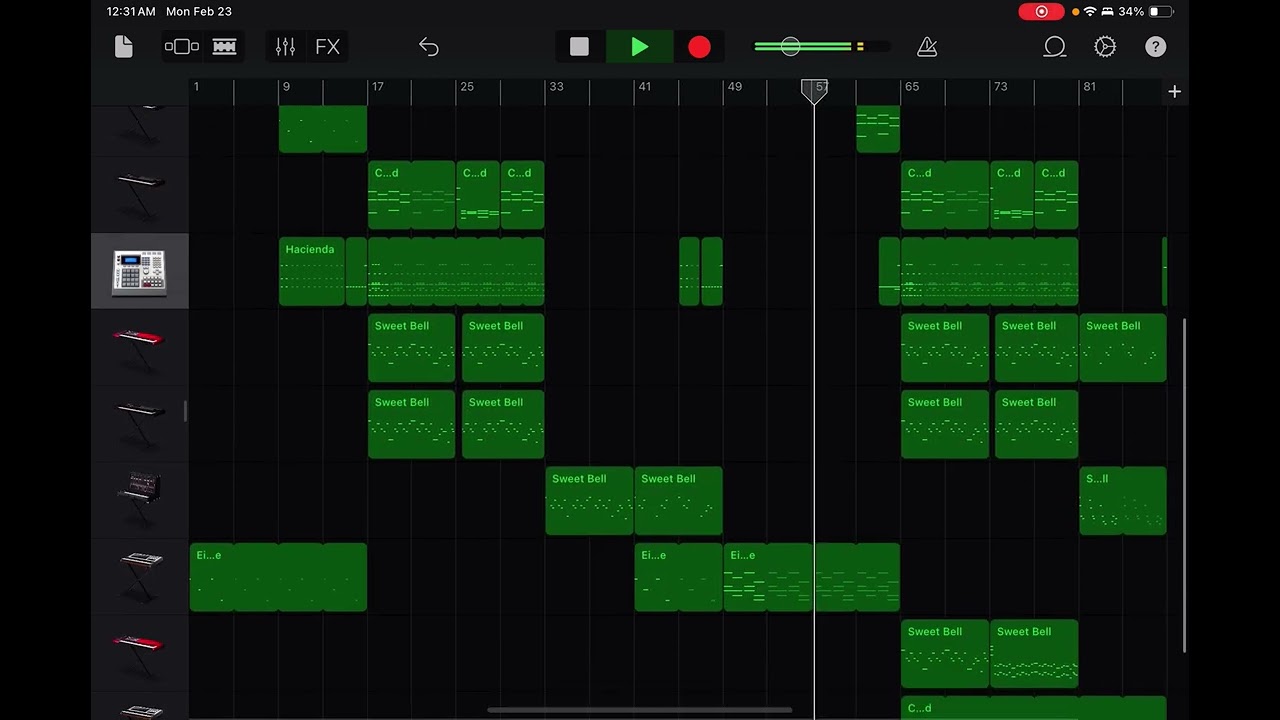Jump to bar 81 on the ruler

[x=1089, y=87]
